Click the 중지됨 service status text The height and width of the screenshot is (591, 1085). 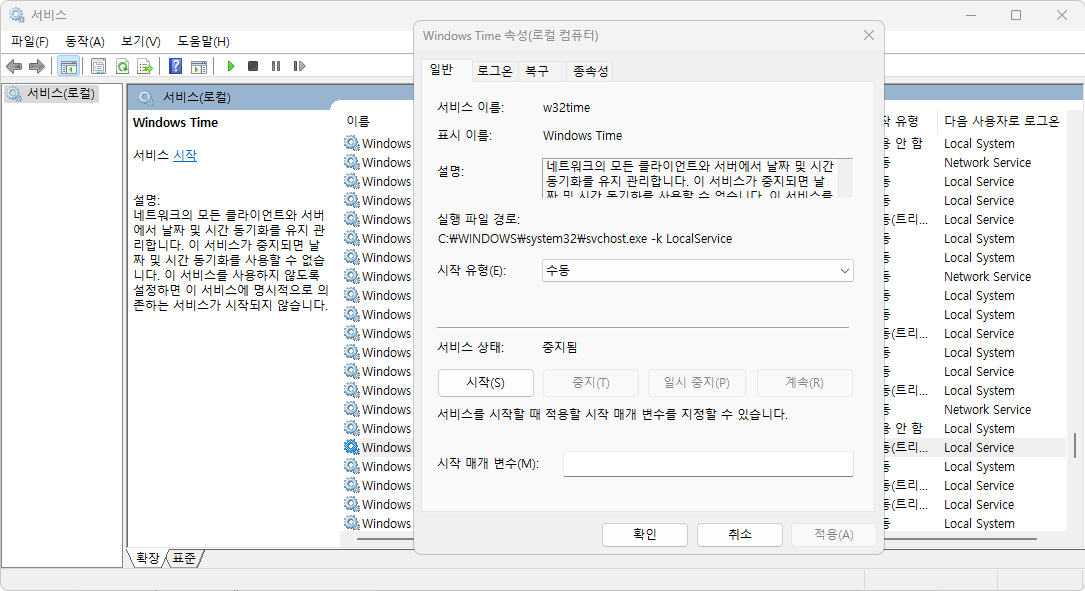[x=560, y=347]
